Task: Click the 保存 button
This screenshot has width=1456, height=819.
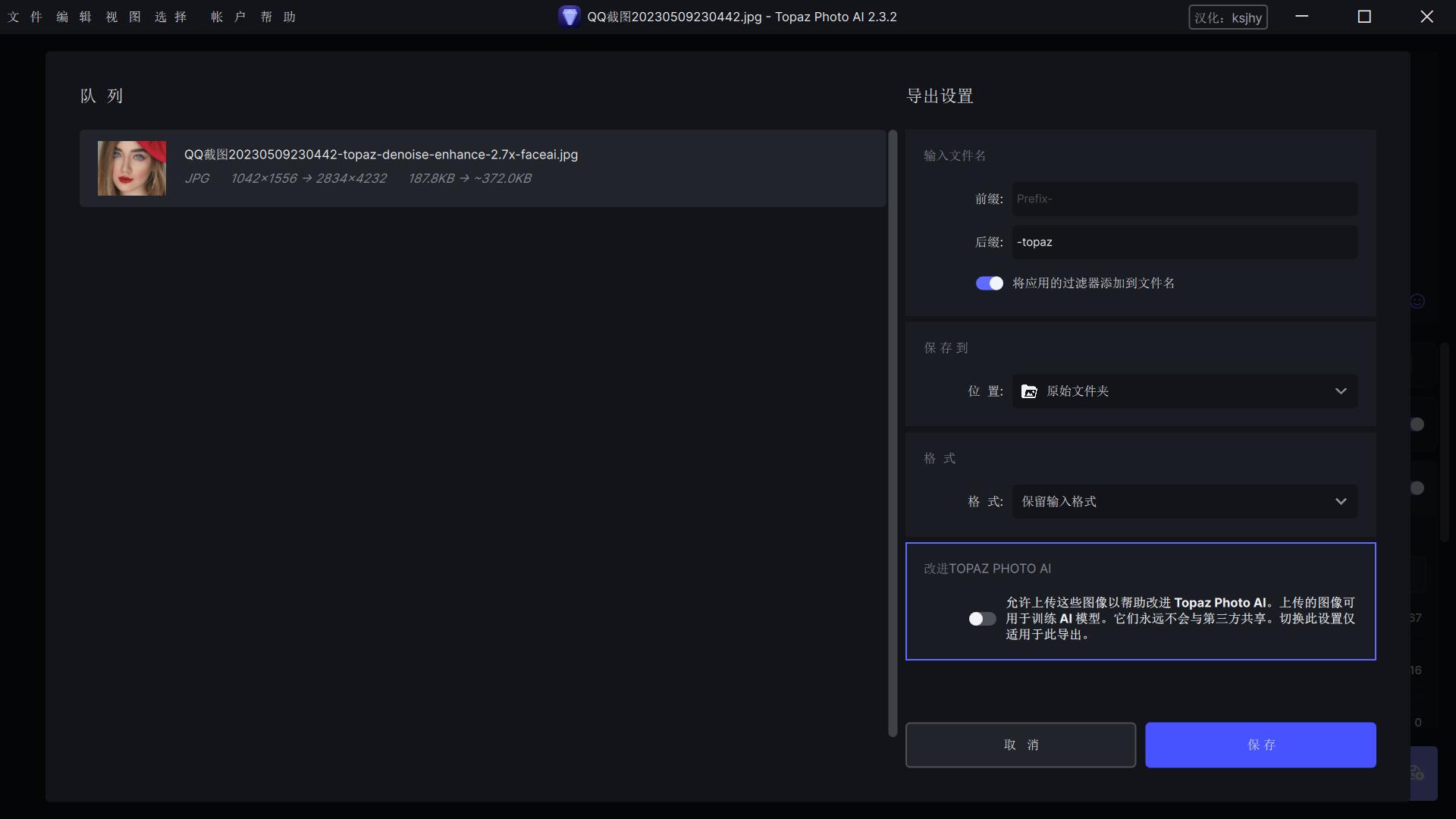Action: coord(1260,745)
